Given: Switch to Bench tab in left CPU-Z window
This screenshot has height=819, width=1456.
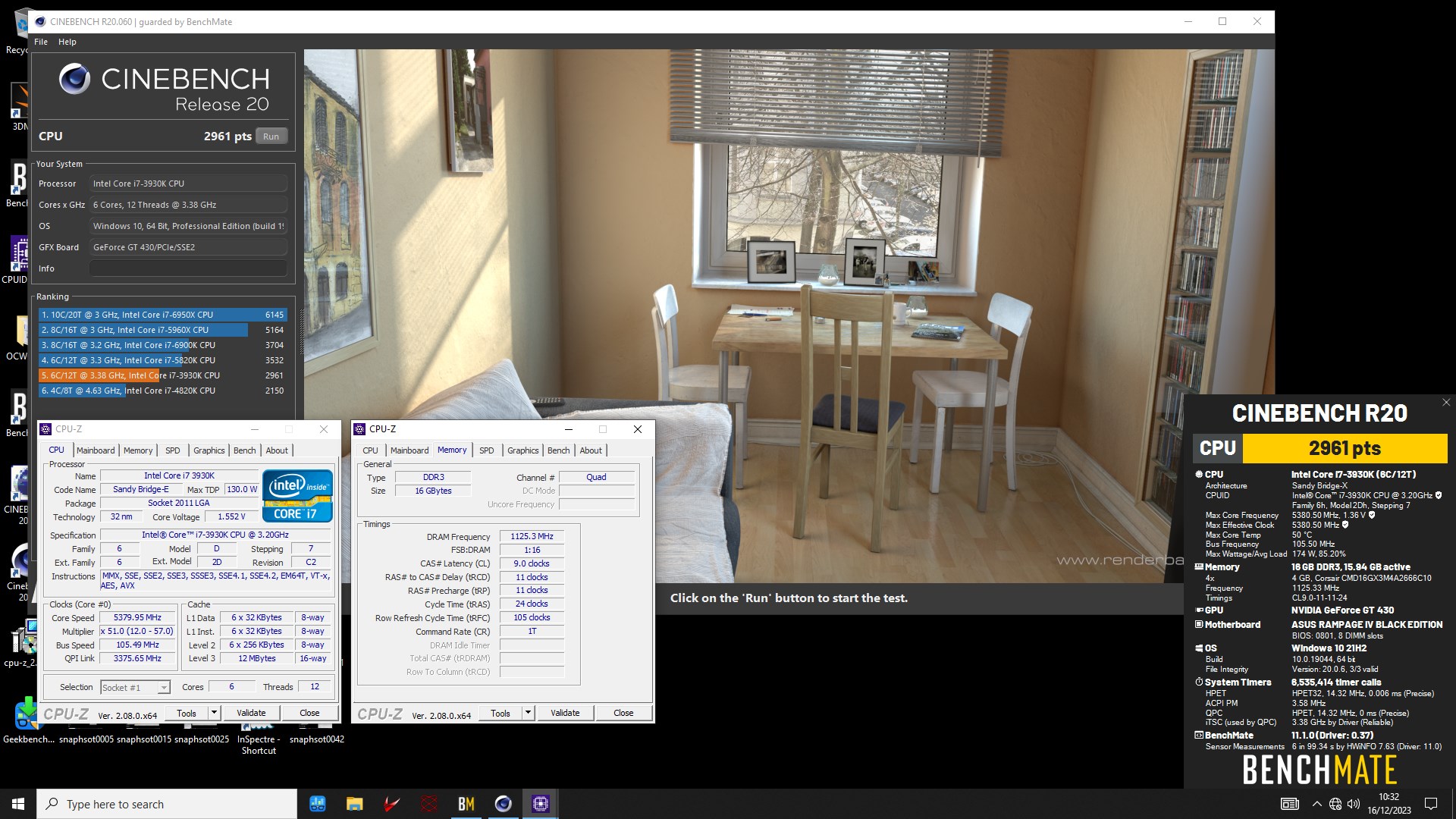Looking at the screenshot, I should 244,450.
